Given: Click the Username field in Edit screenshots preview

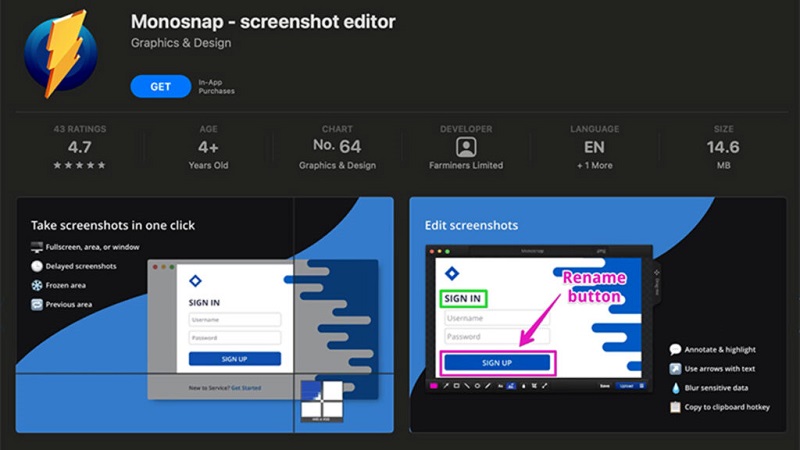Looking at the screenshot, I should click(497, 318).
